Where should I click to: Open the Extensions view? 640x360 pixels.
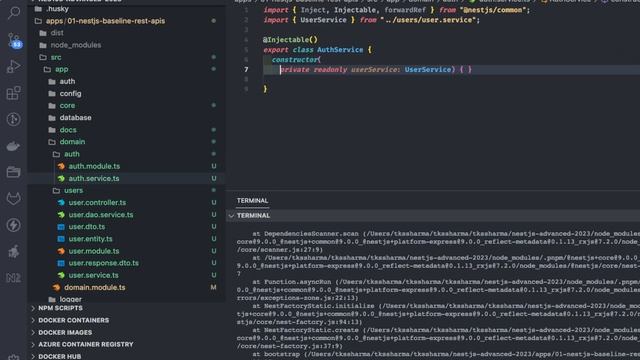13,93
